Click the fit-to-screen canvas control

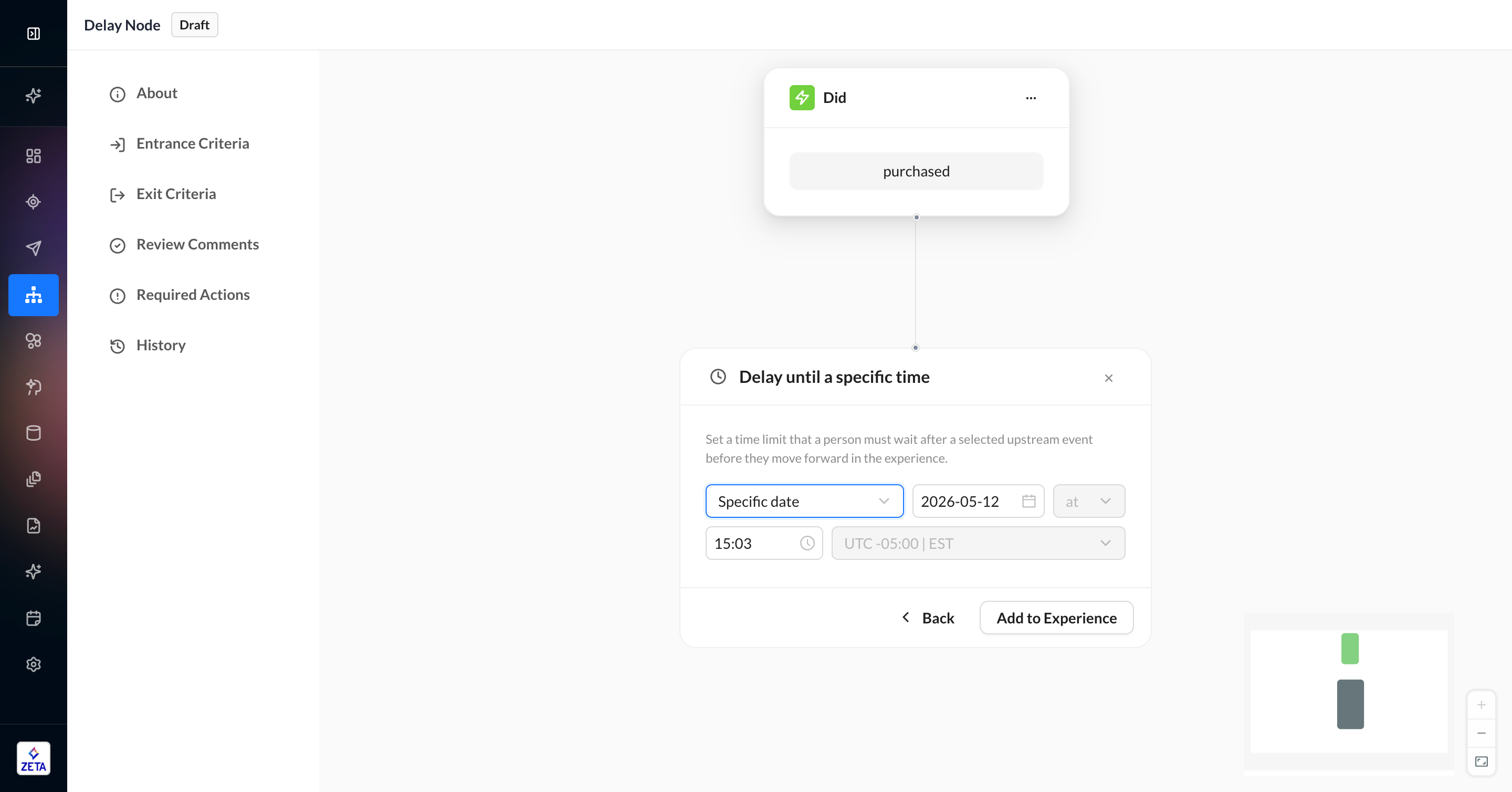[1482, 762]
